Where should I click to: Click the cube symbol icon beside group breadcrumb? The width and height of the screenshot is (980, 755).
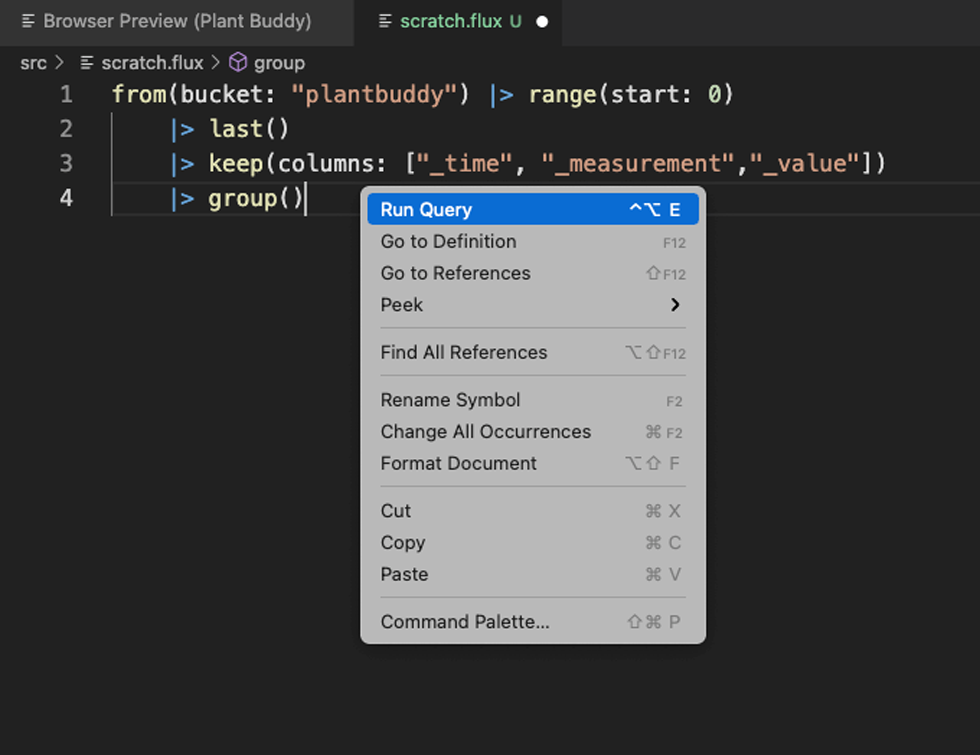pos(237,62)
